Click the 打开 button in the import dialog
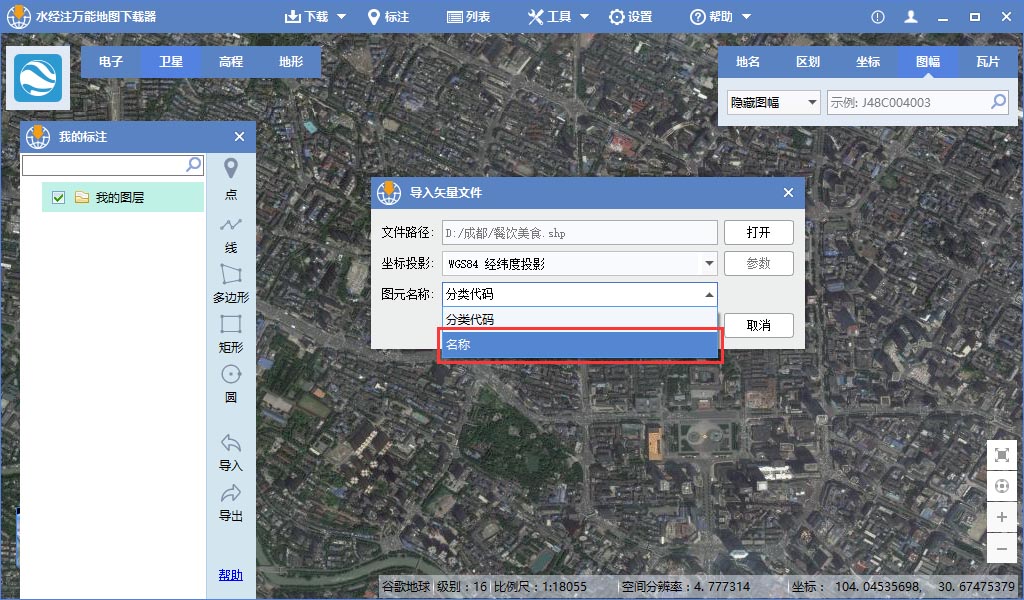 tap(758, 232)
